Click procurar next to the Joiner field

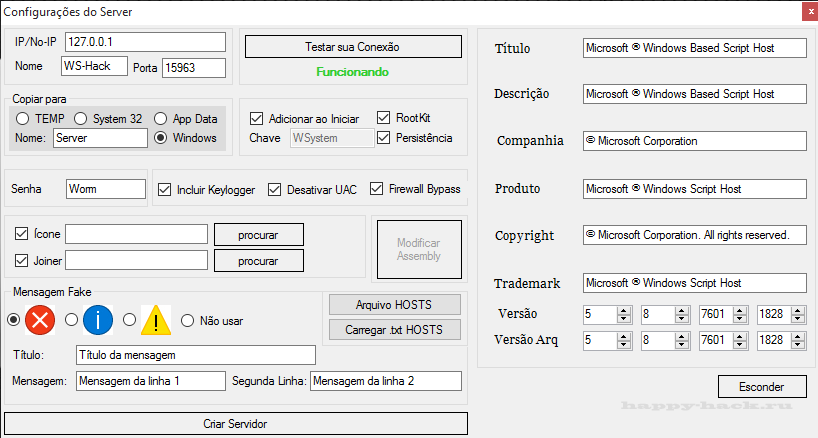tap(259, 261)
